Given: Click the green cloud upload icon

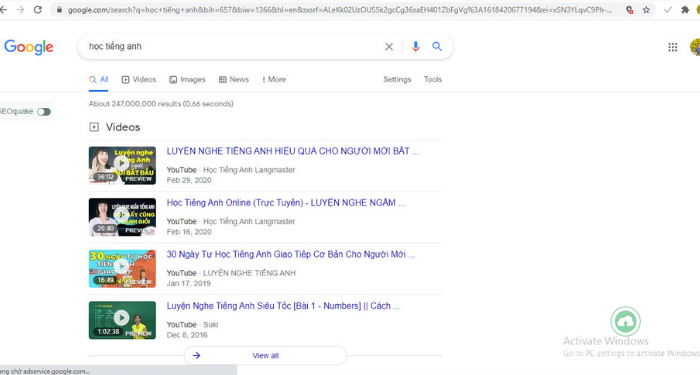Looking at the screenshot, I should [625, 321].
